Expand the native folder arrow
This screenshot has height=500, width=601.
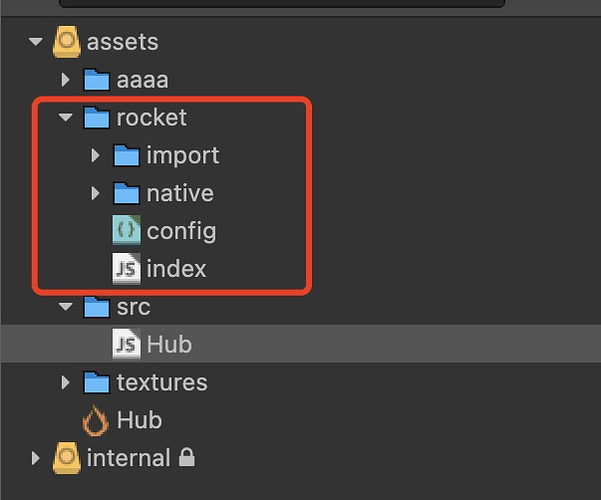point(96,193)
